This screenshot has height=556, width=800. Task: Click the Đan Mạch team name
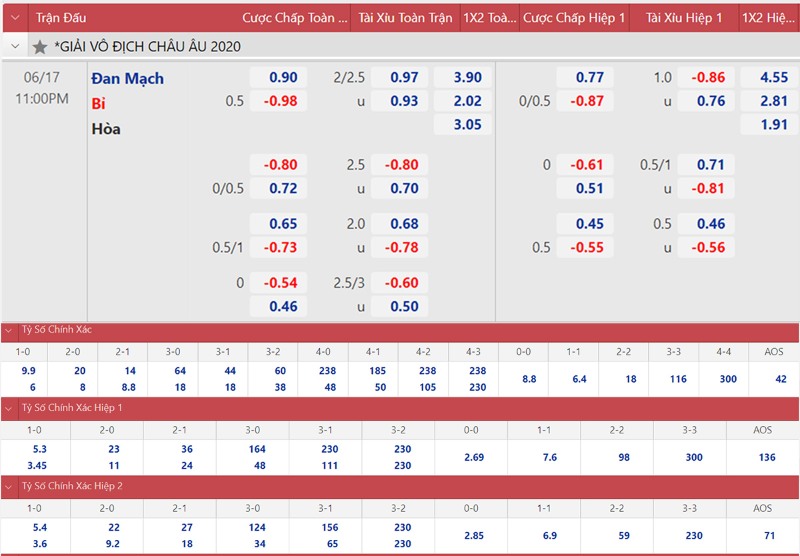tap(127, 78)
